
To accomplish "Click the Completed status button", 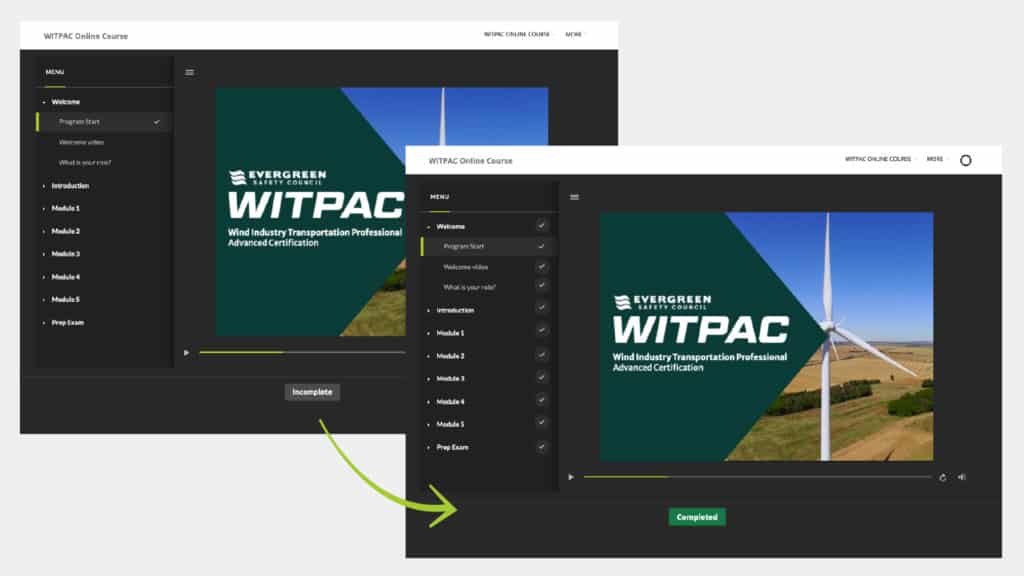I will [x=697, y=517].
